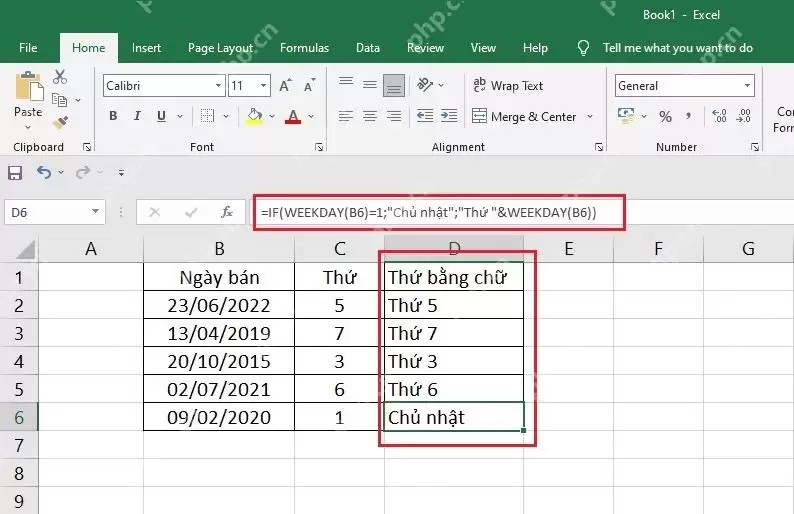Click the Copy icon

point(60,100)
